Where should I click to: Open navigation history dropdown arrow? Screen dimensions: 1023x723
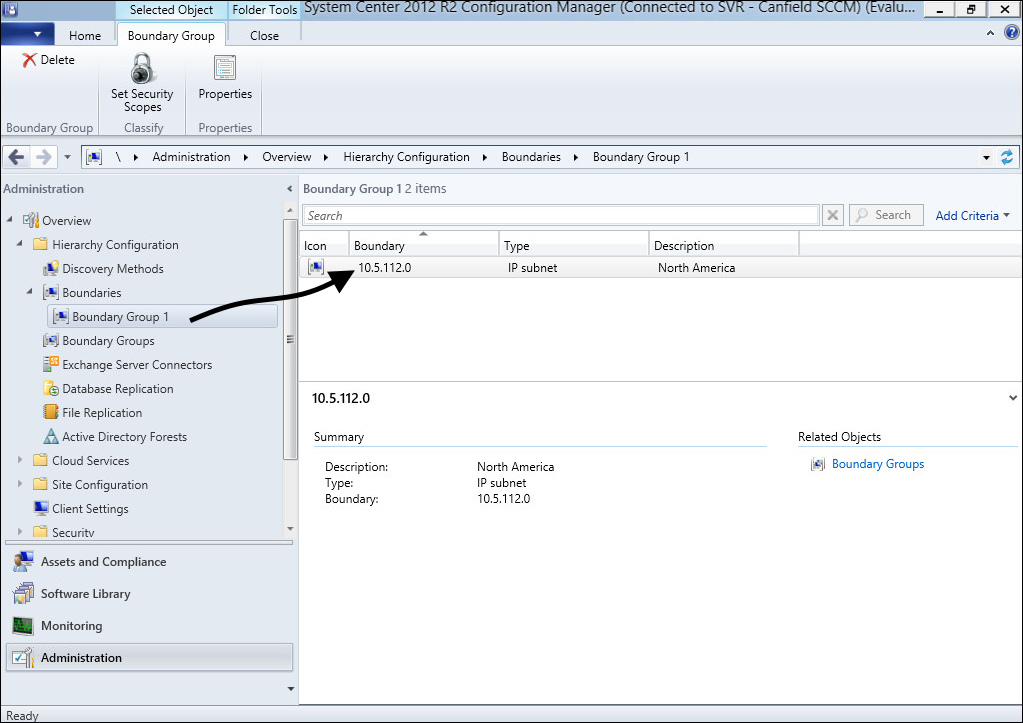pos(67,157)
